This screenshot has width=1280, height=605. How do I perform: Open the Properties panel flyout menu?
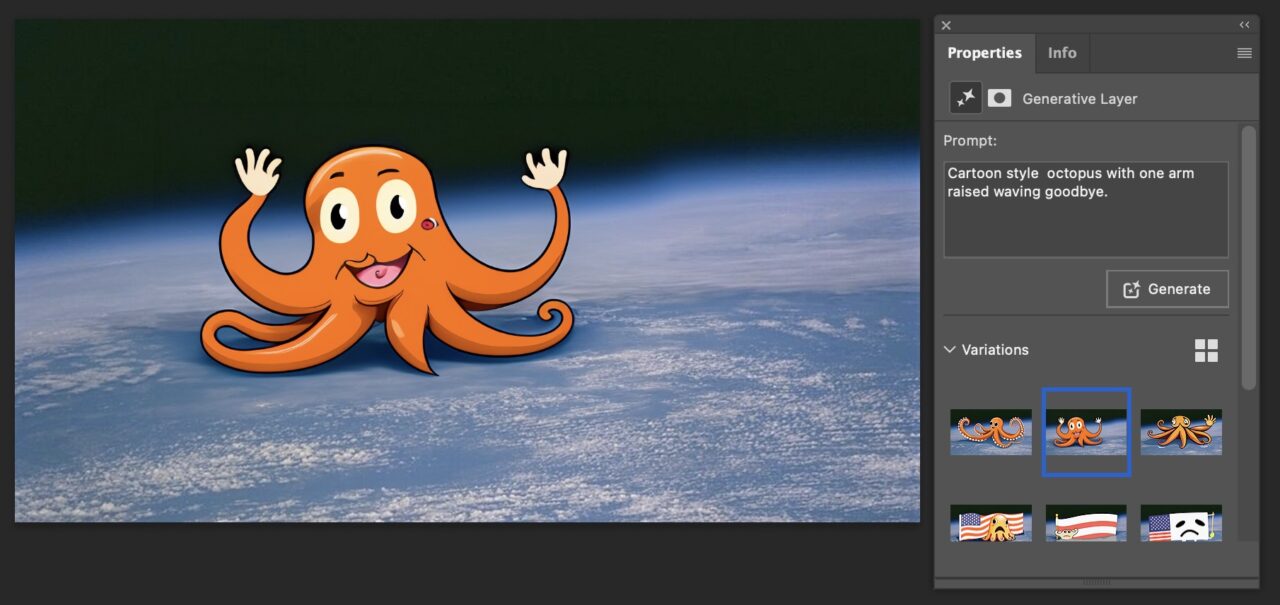point(1244,53)
